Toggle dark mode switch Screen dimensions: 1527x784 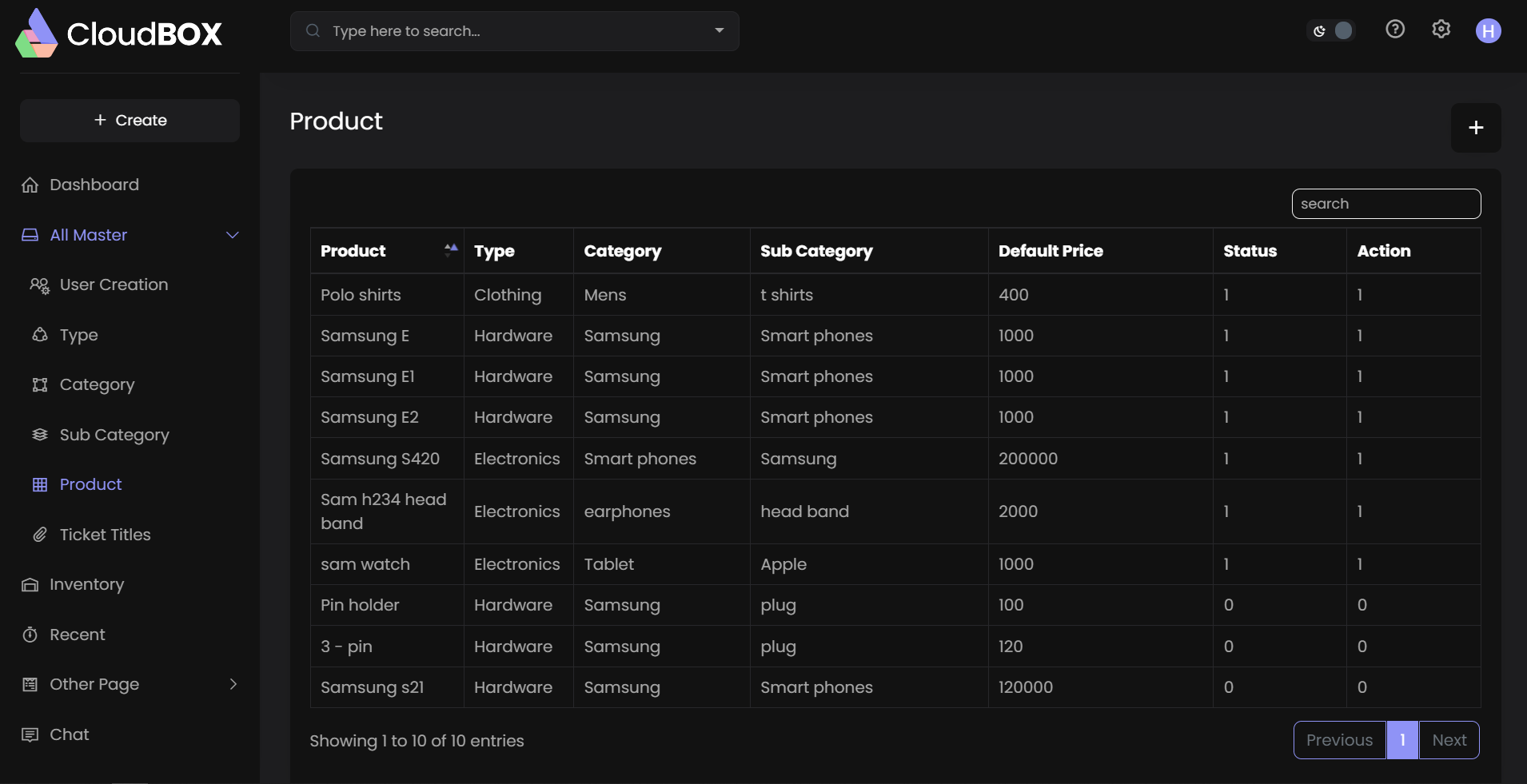(x=1332, y=30)
